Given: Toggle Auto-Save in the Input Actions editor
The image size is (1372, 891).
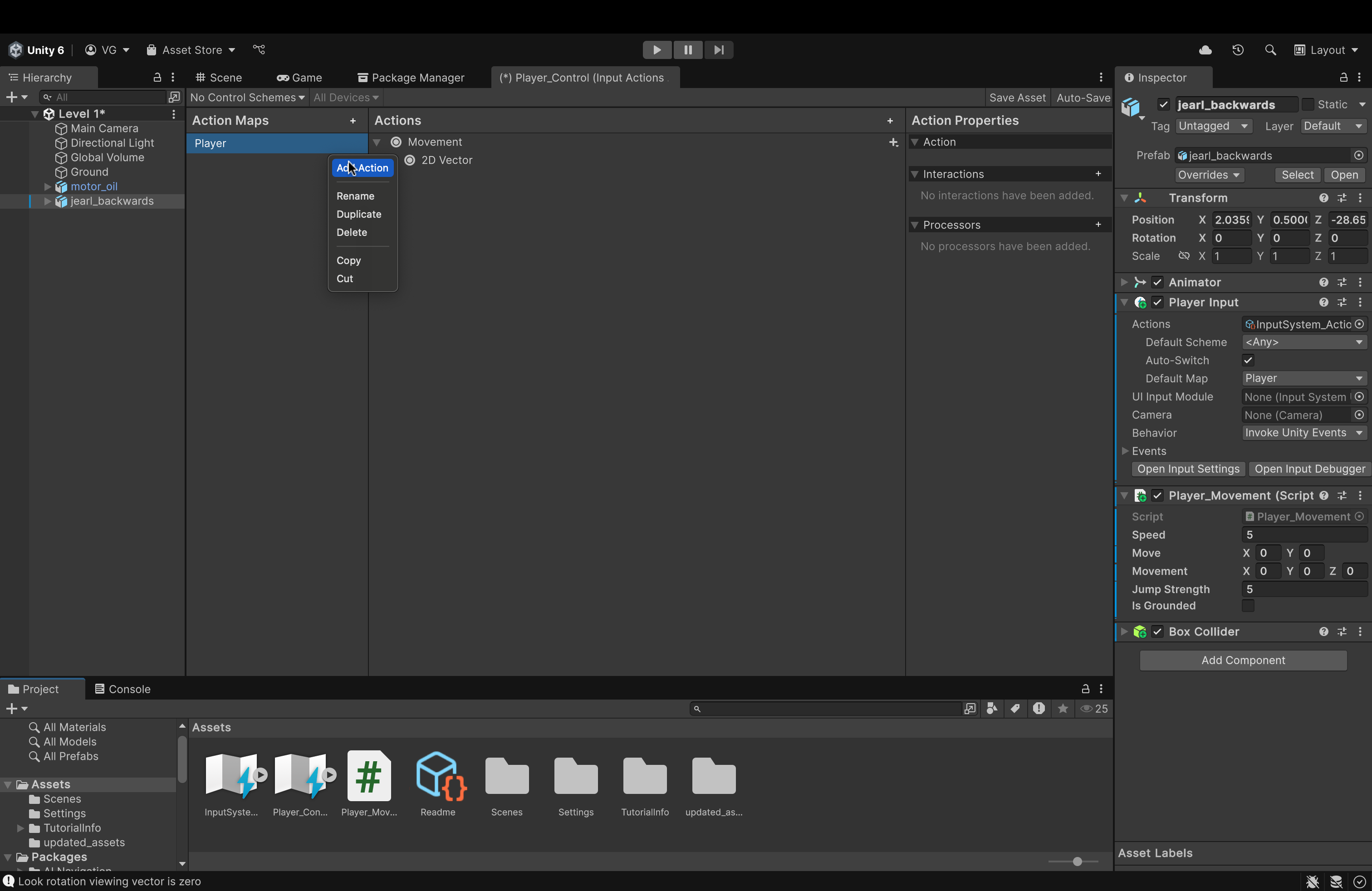Looking at the screenshot, I should 1083,98.
